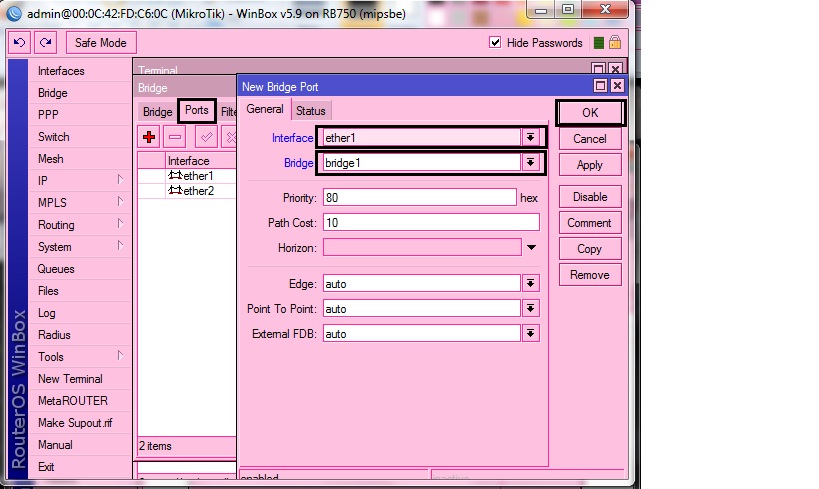Open Log from sidebar menu
The height and width of the screenshot is (489, 819).
tap(46, 312)
